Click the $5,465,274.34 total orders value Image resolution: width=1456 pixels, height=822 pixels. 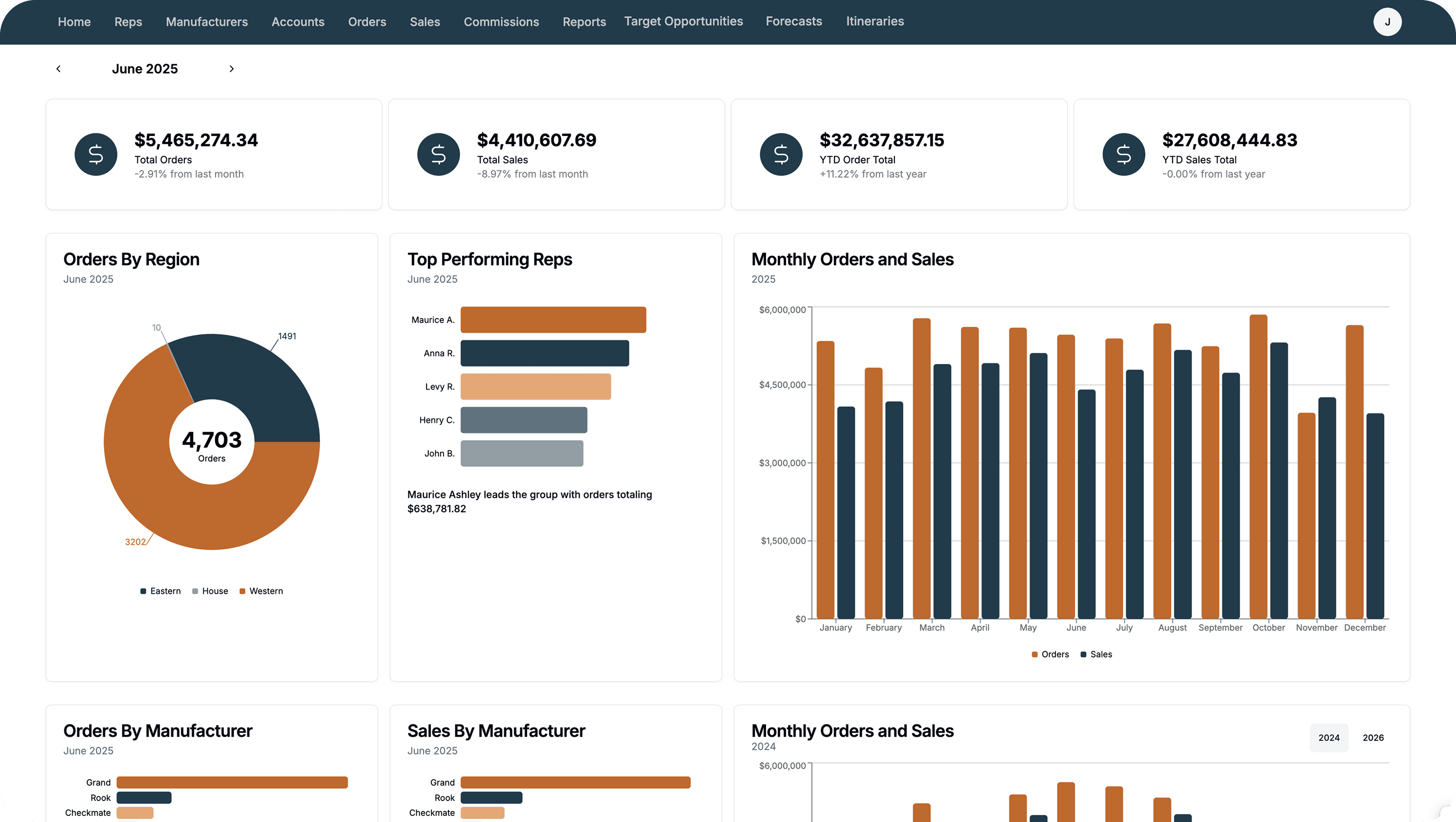point(196,140)
